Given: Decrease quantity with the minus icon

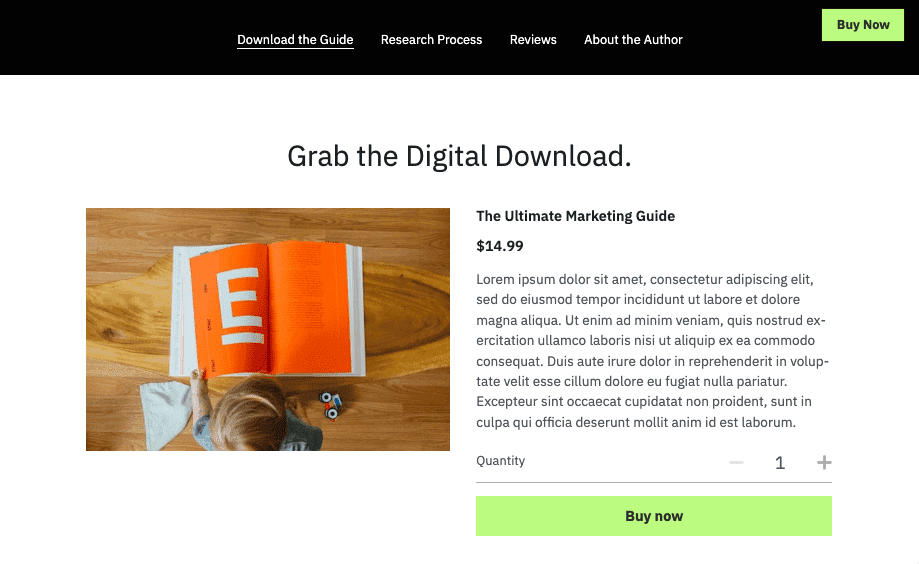Looking at the screenshot, I should (x=736, y=463).
